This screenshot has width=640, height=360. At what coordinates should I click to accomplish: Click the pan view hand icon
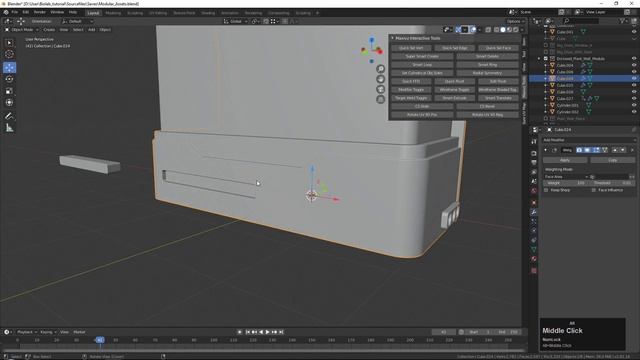click(380, 79)
